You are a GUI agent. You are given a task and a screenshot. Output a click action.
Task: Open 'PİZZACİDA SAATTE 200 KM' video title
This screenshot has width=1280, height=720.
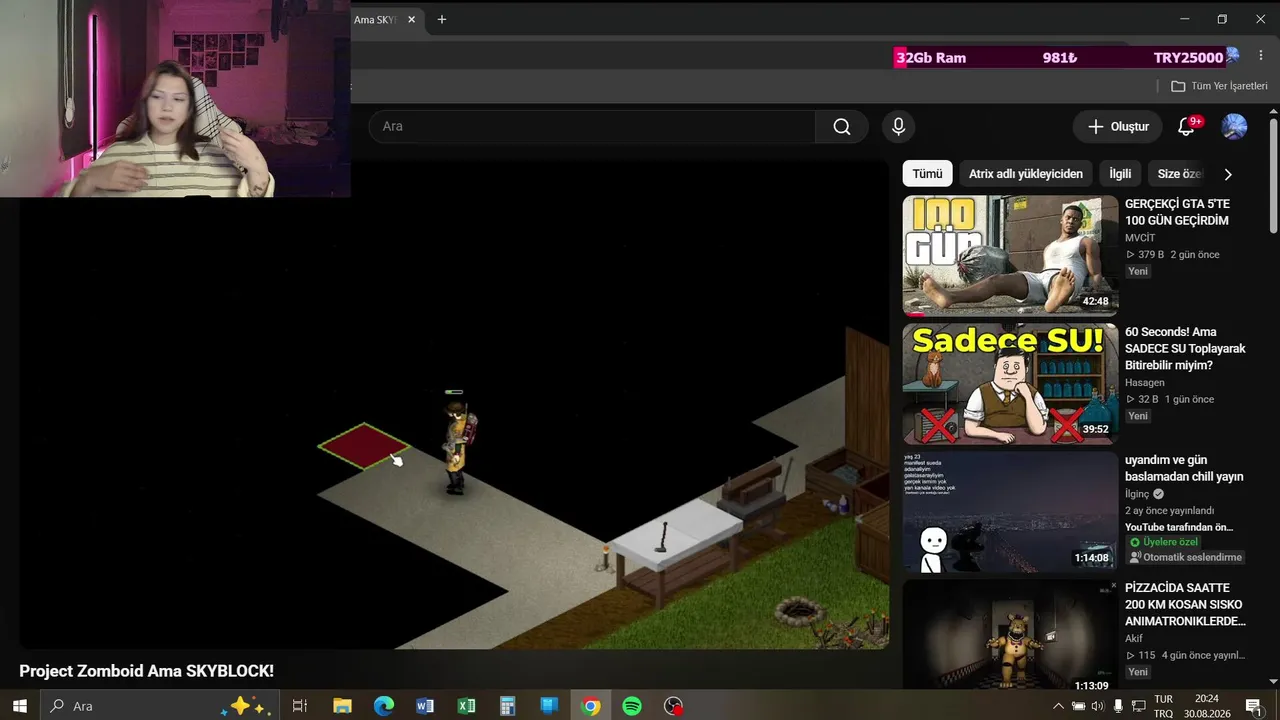1185,605
